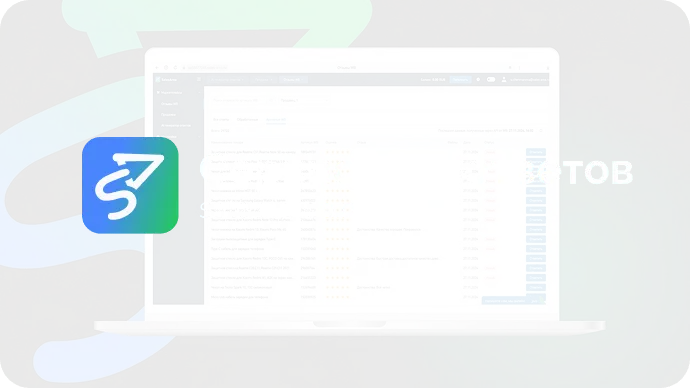
Task: Open the Продажи dropdown in top bar
Action: pos(264,80)
